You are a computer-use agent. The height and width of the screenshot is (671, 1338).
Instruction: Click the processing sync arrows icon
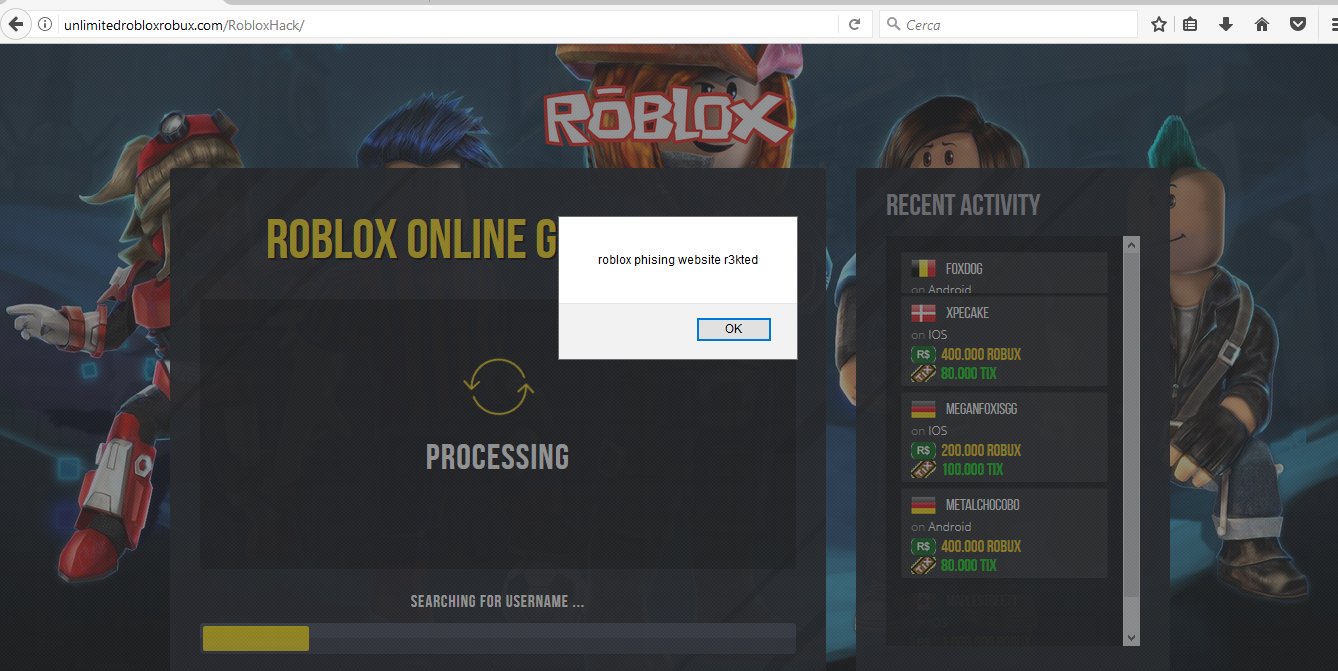498,387
